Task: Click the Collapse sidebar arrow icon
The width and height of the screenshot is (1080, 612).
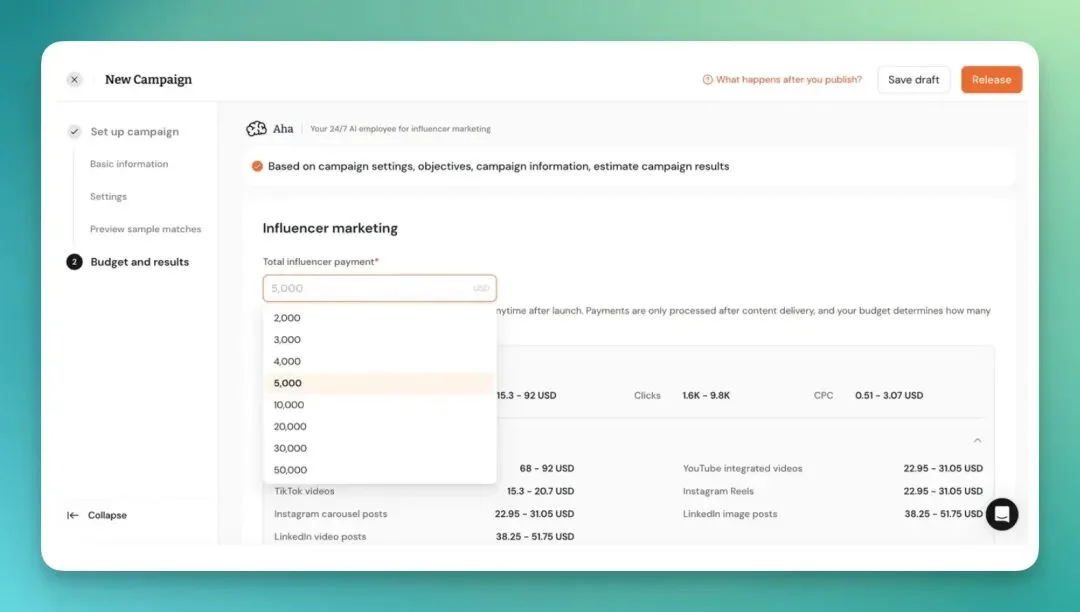Action: 73,516
